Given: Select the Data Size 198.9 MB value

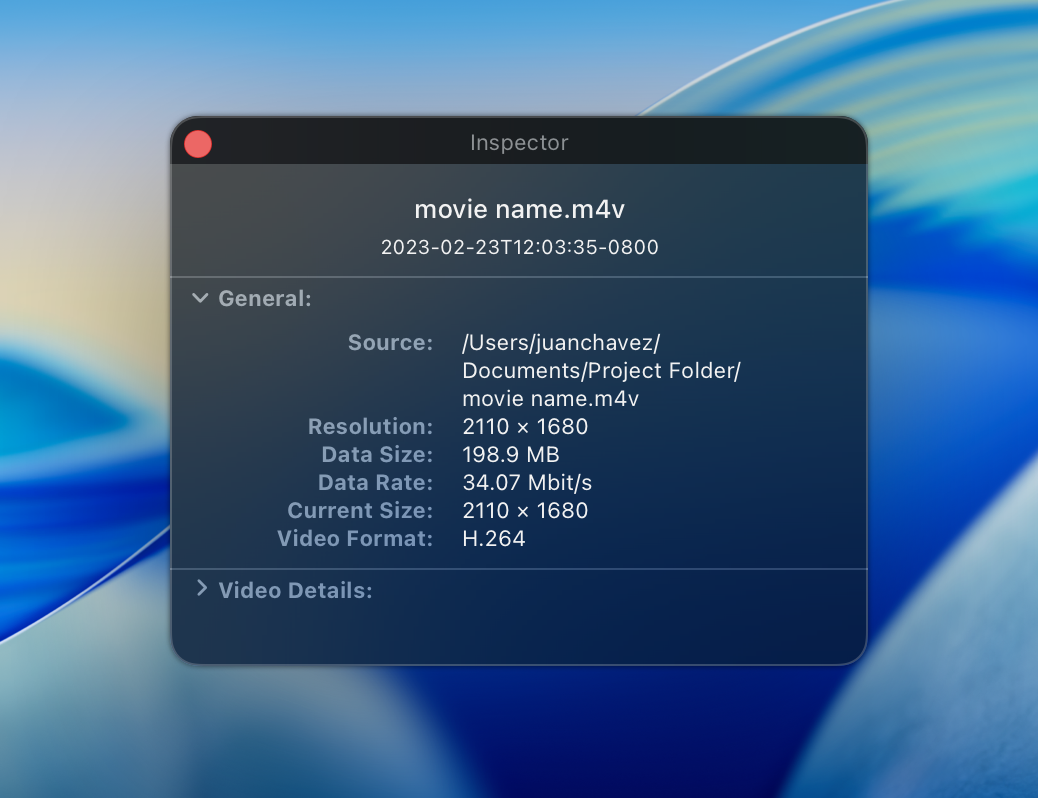Looking at the screenshot, I should (x=511, y=454).
